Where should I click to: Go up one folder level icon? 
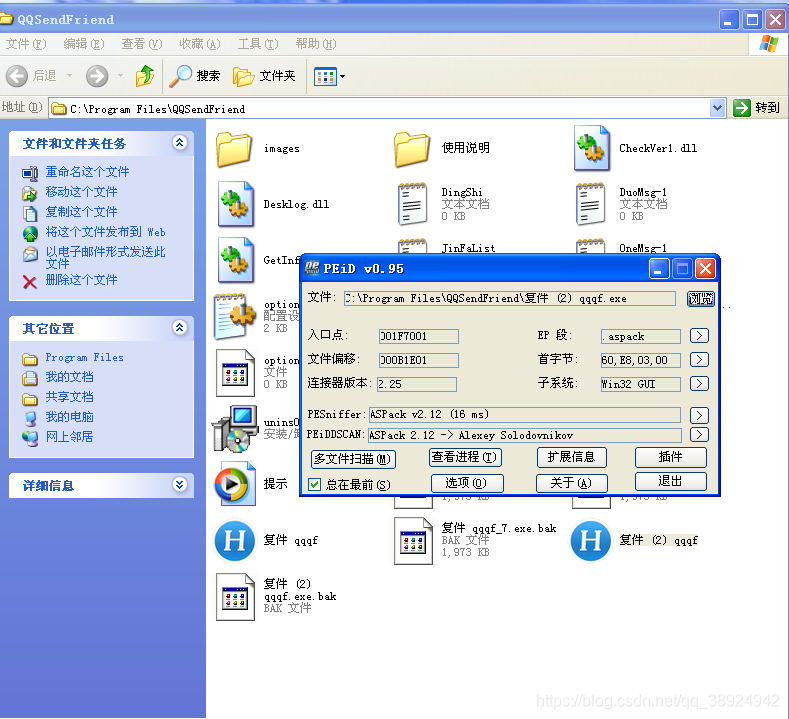coord(145,76)
